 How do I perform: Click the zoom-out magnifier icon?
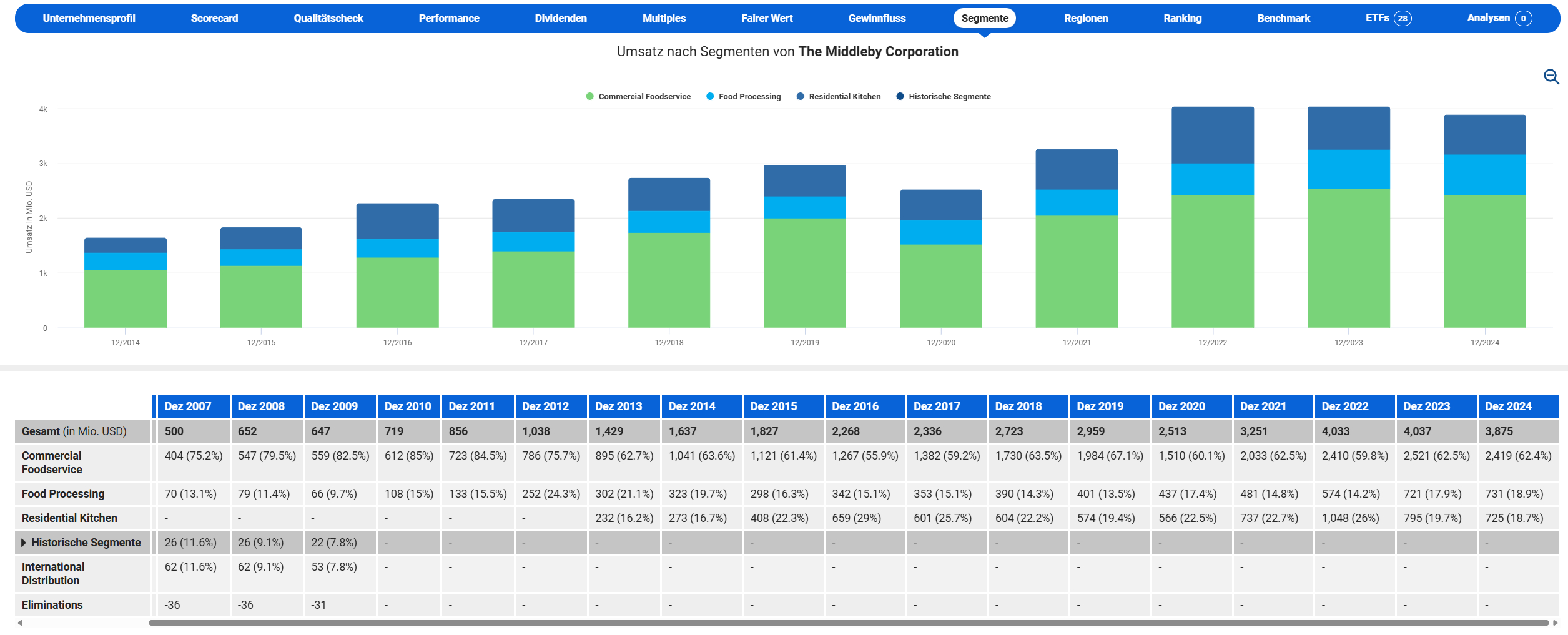pyautogui.click(x=1551, y=77)
